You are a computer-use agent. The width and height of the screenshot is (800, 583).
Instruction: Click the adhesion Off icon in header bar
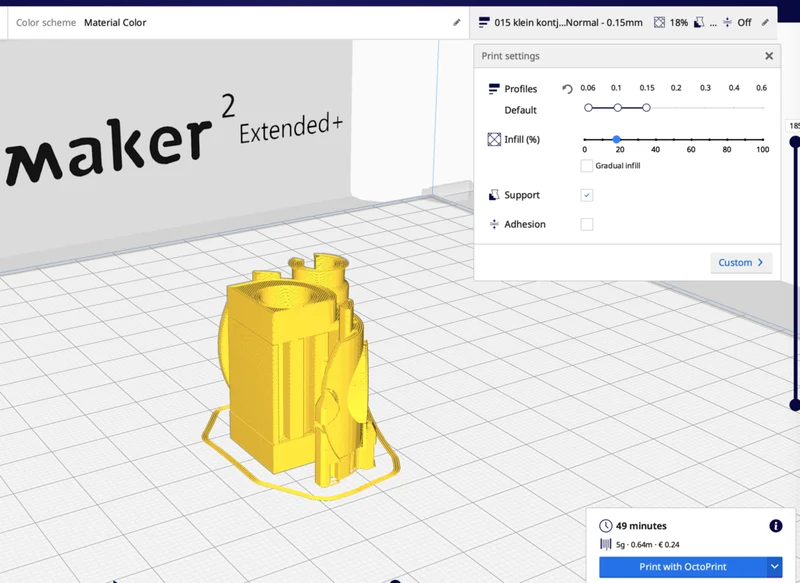tap(727, 22)
